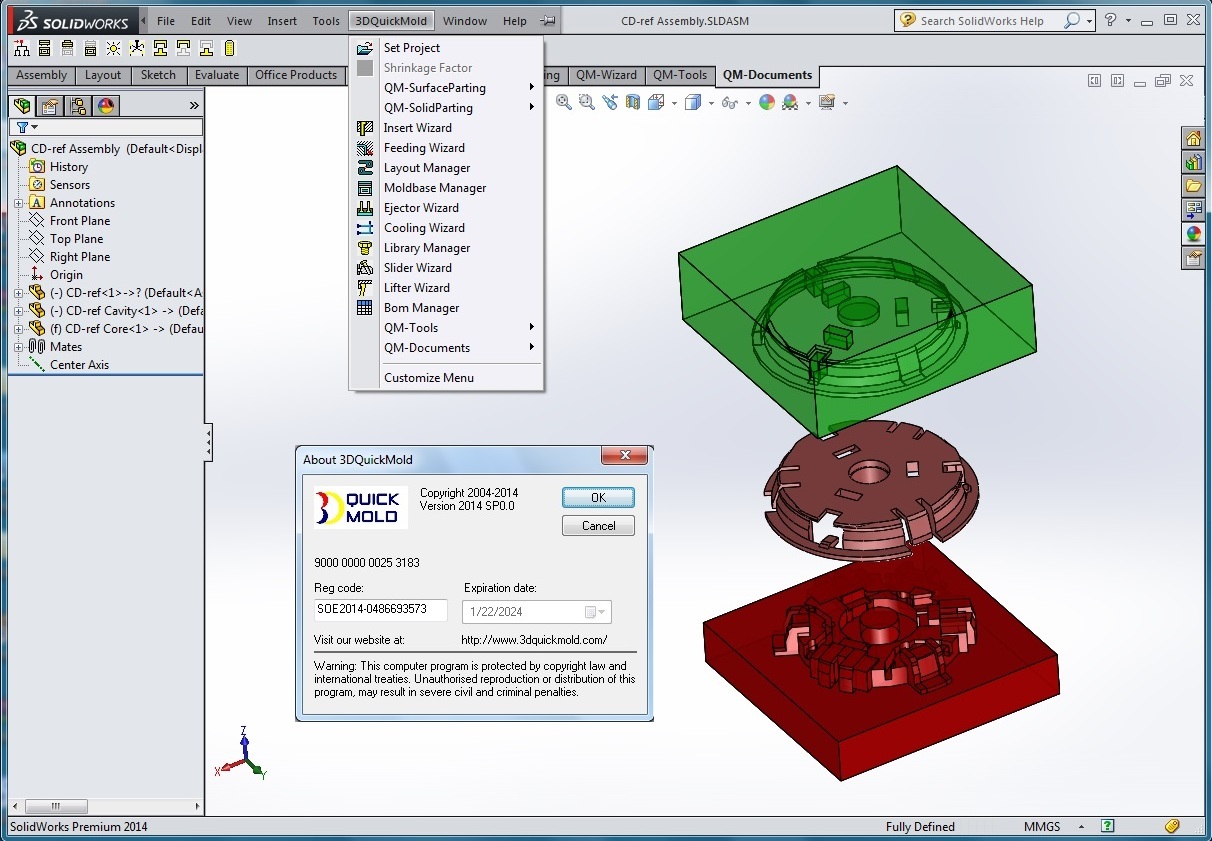1212x841 pixels.
Task: Open the QM-SurfaceParting submenu
Action: (446, 88)
